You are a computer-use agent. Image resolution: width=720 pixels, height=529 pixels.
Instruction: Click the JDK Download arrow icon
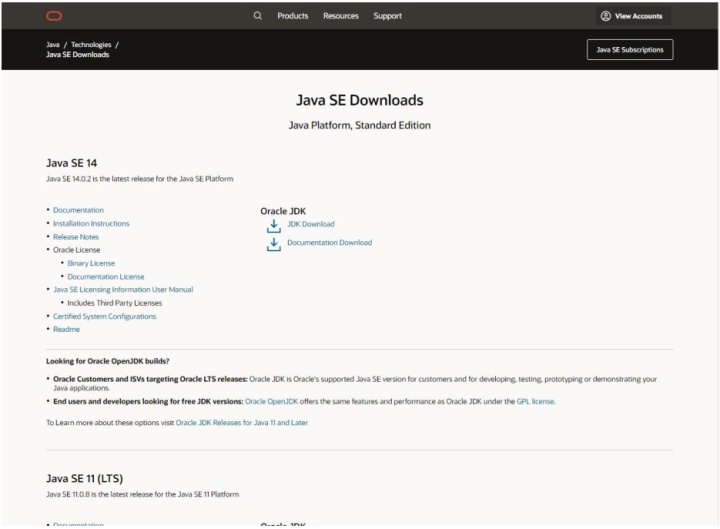pos(274,225)
